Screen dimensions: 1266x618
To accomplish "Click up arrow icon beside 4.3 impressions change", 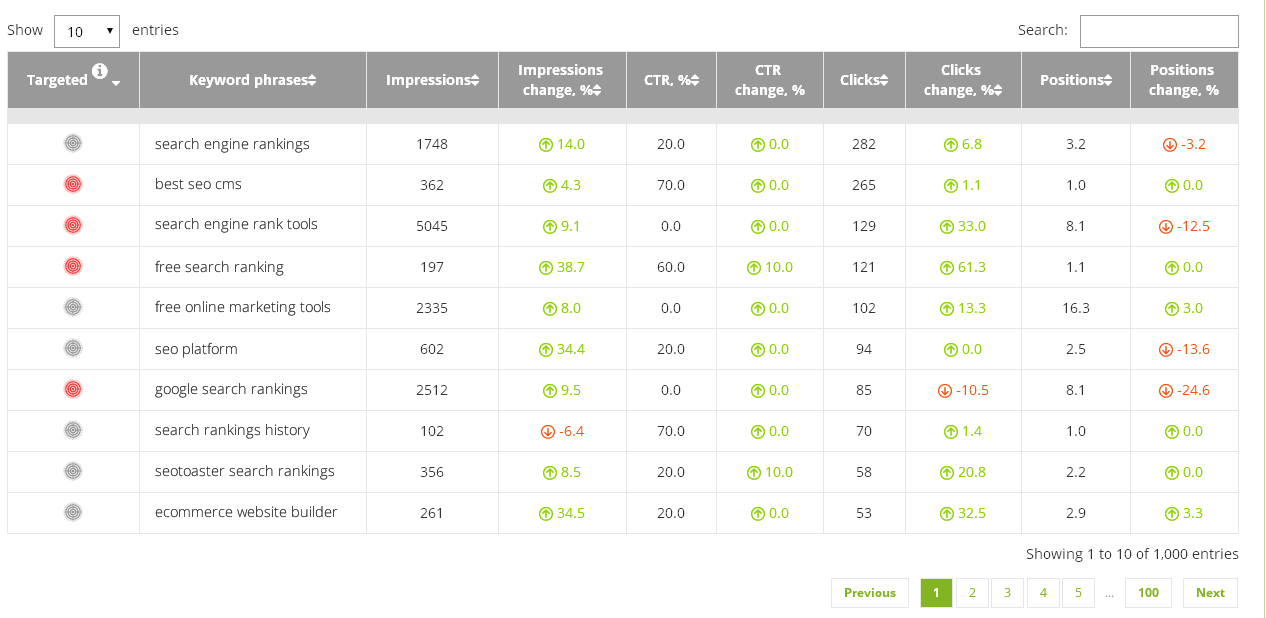I will click(x=550, y=186).
